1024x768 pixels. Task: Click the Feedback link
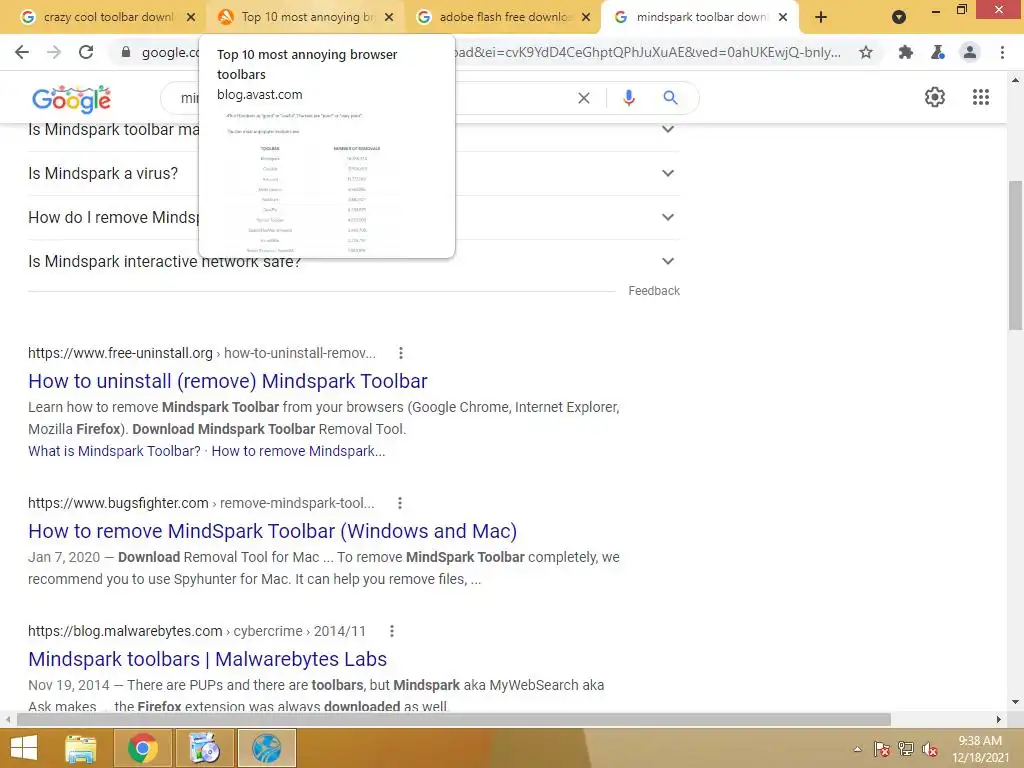654,291
